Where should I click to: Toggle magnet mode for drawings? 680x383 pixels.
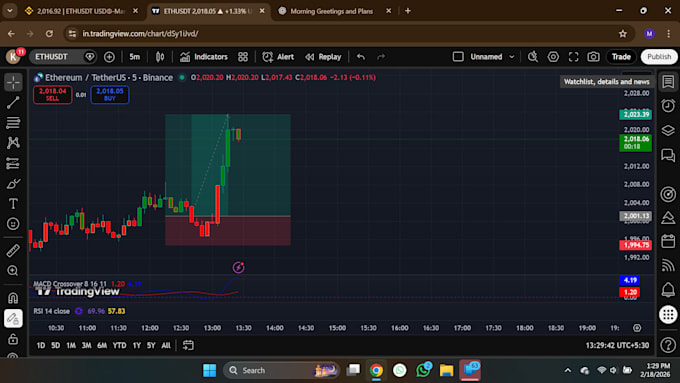coord(13,298)
